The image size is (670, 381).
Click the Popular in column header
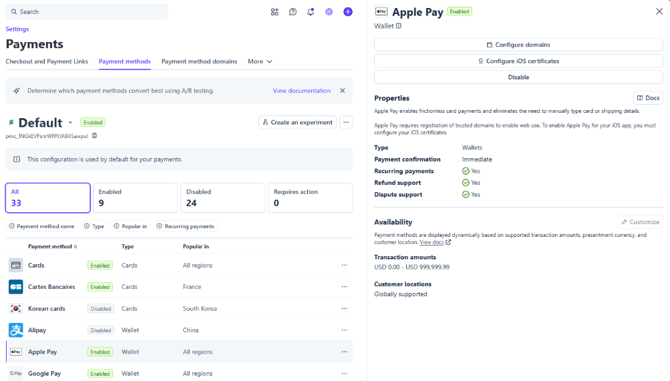[x=196, y=246]
